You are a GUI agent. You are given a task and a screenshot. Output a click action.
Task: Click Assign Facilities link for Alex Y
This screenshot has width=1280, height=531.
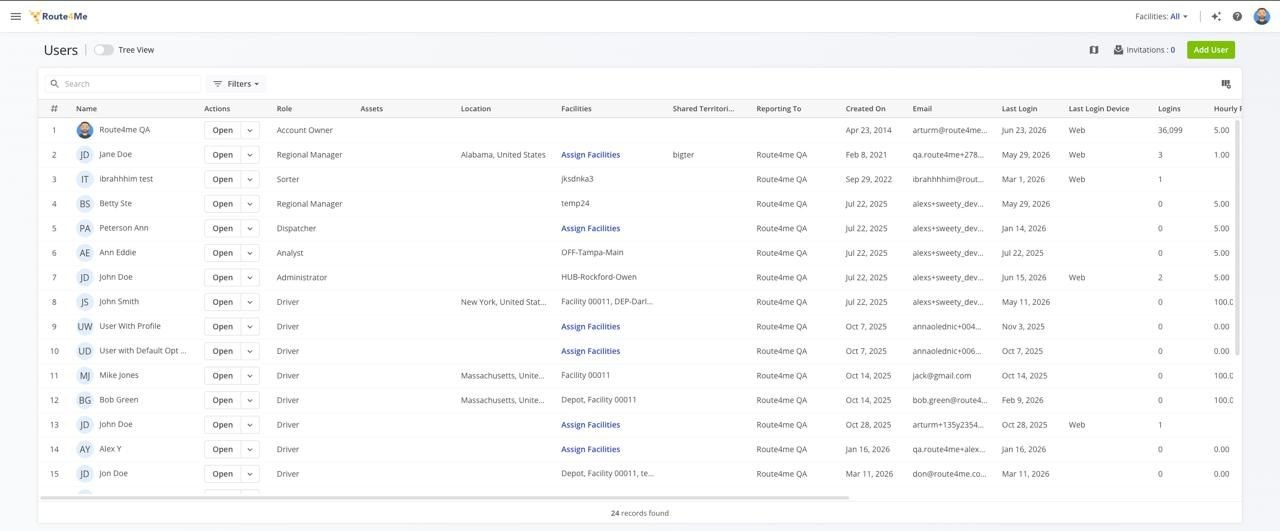590,449
